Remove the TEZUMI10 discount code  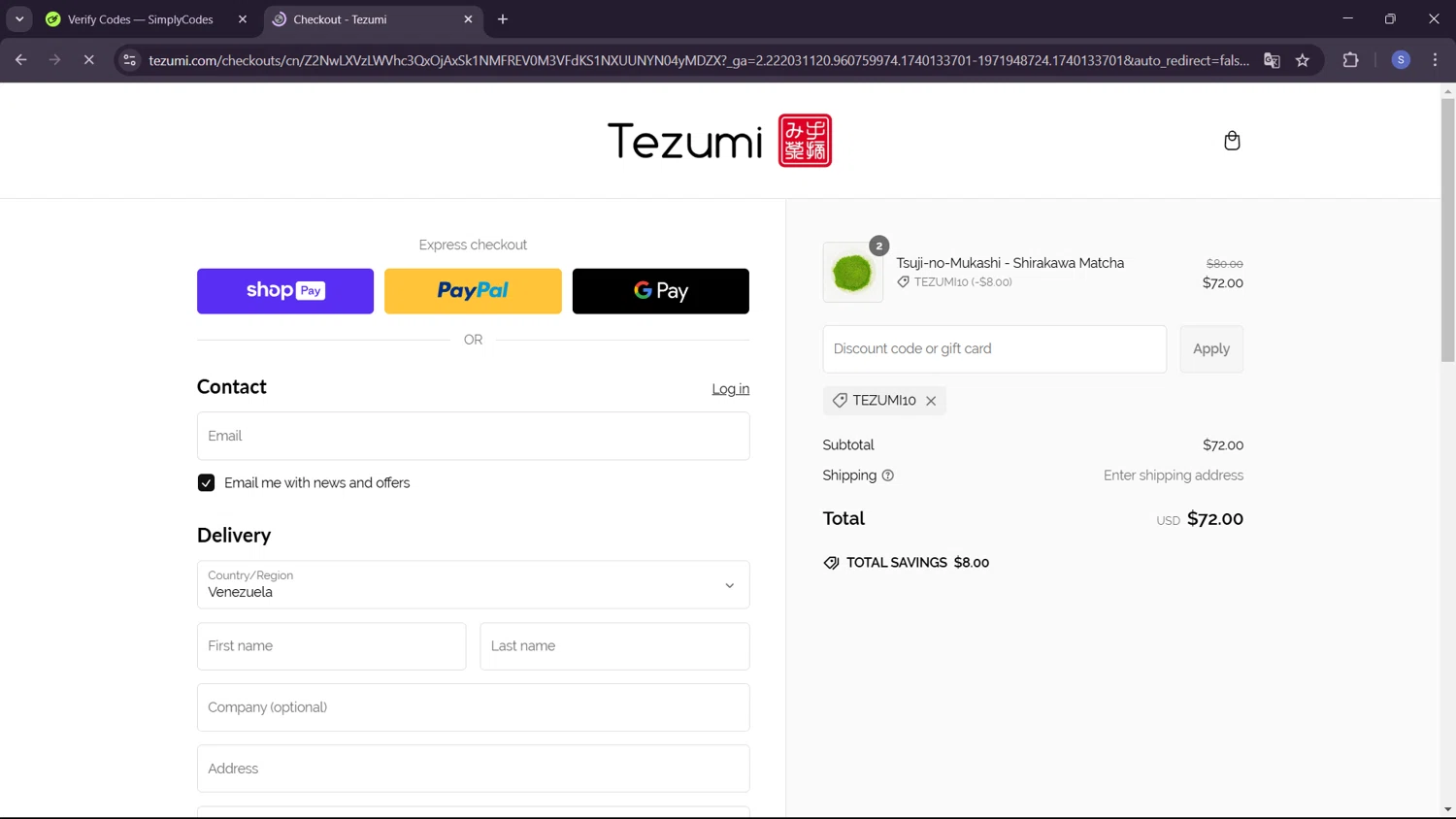click(931, 401)
